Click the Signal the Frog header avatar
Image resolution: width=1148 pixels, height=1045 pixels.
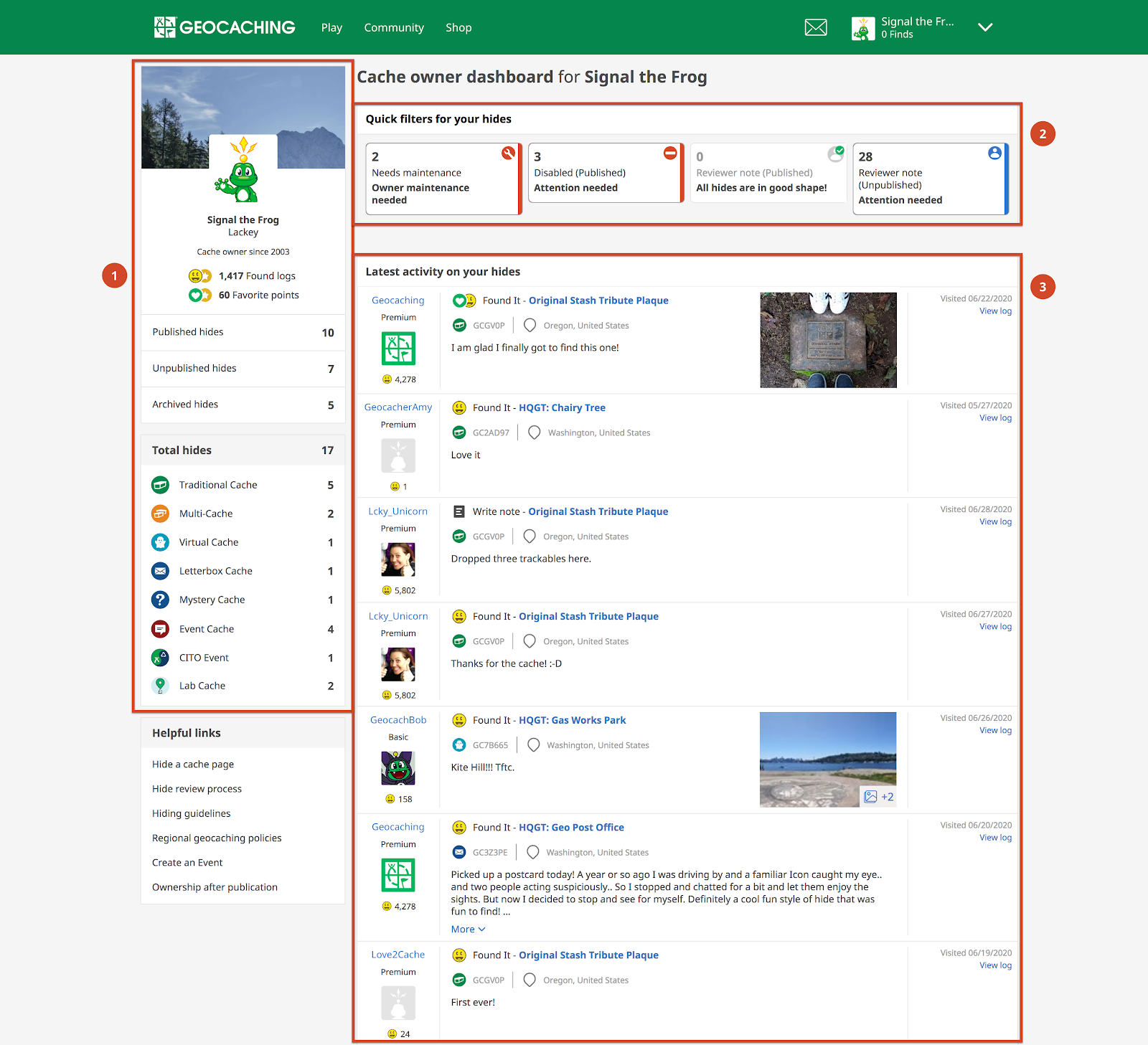[863, 28]
